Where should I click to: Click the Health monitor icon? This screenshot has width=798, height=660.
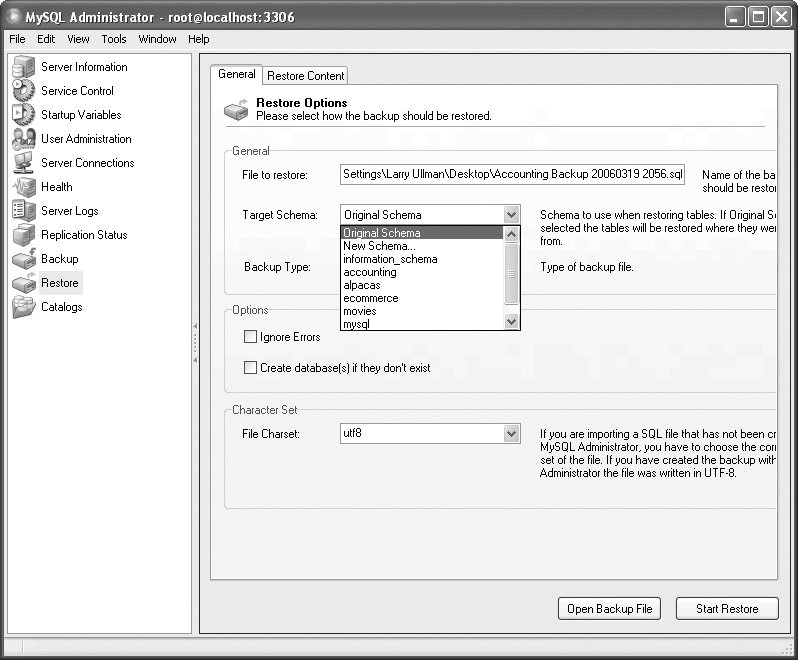23,187
